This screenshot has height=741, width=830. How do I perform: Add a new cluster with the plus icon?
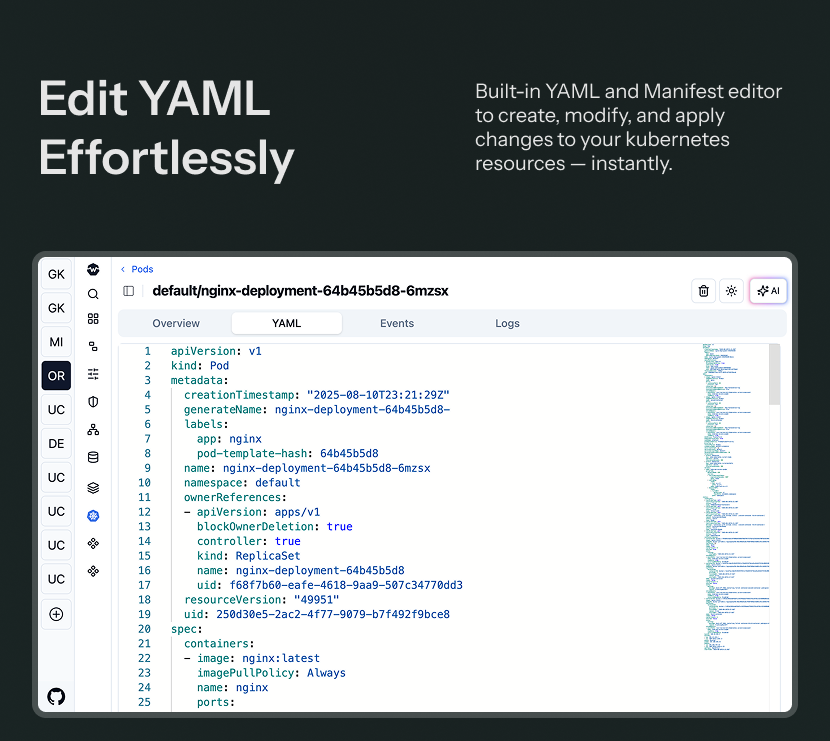click(56, 614)
